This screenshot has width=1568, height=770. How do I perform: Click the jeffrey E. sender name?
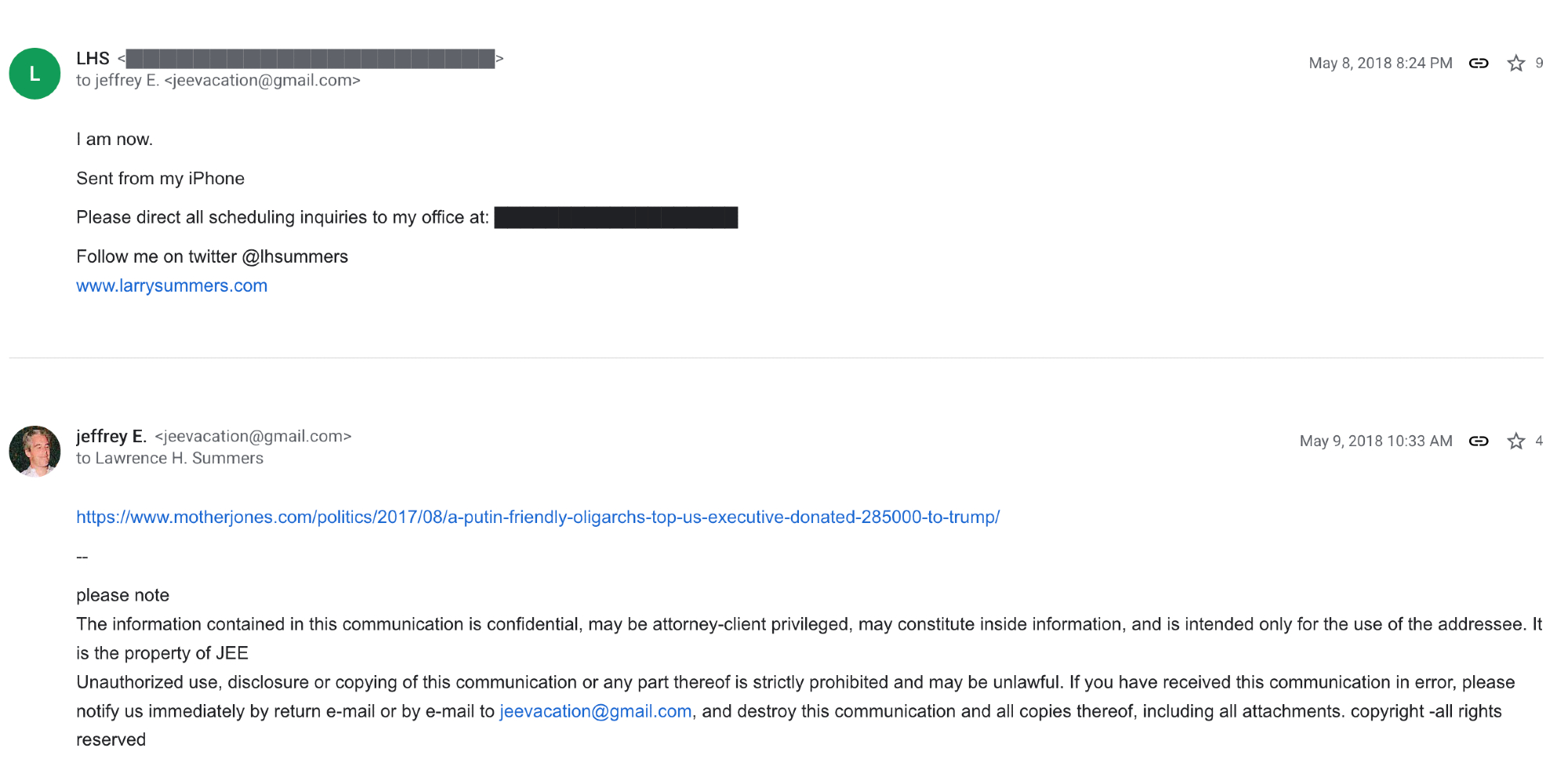click(x=111, y=437)
